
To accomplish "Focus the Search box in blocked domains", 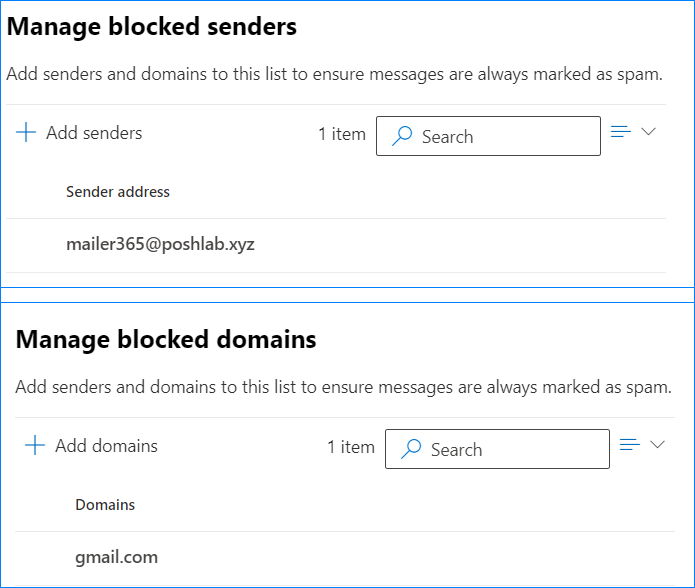I will coord(497,449).
